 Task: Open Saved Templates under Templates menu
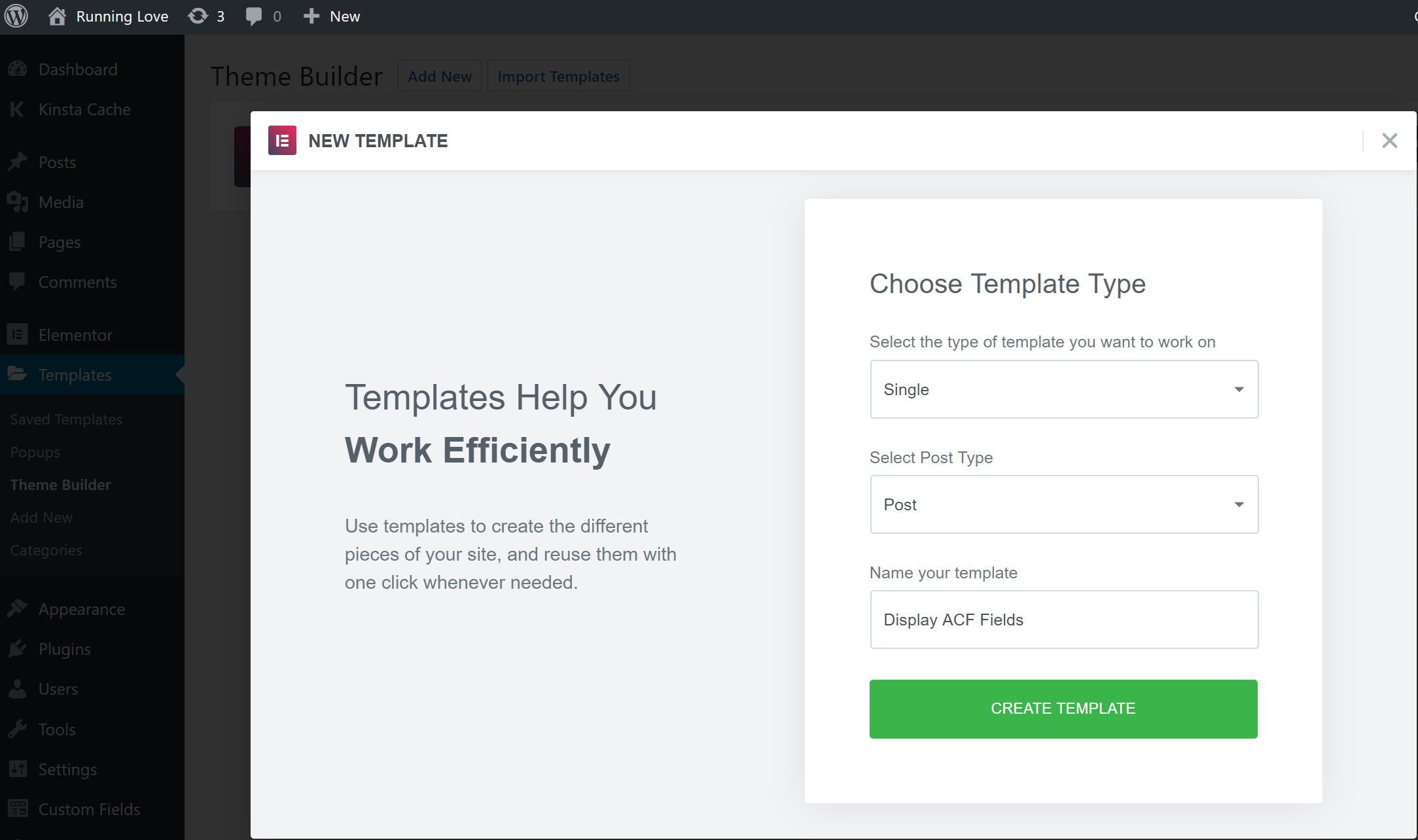67,419
